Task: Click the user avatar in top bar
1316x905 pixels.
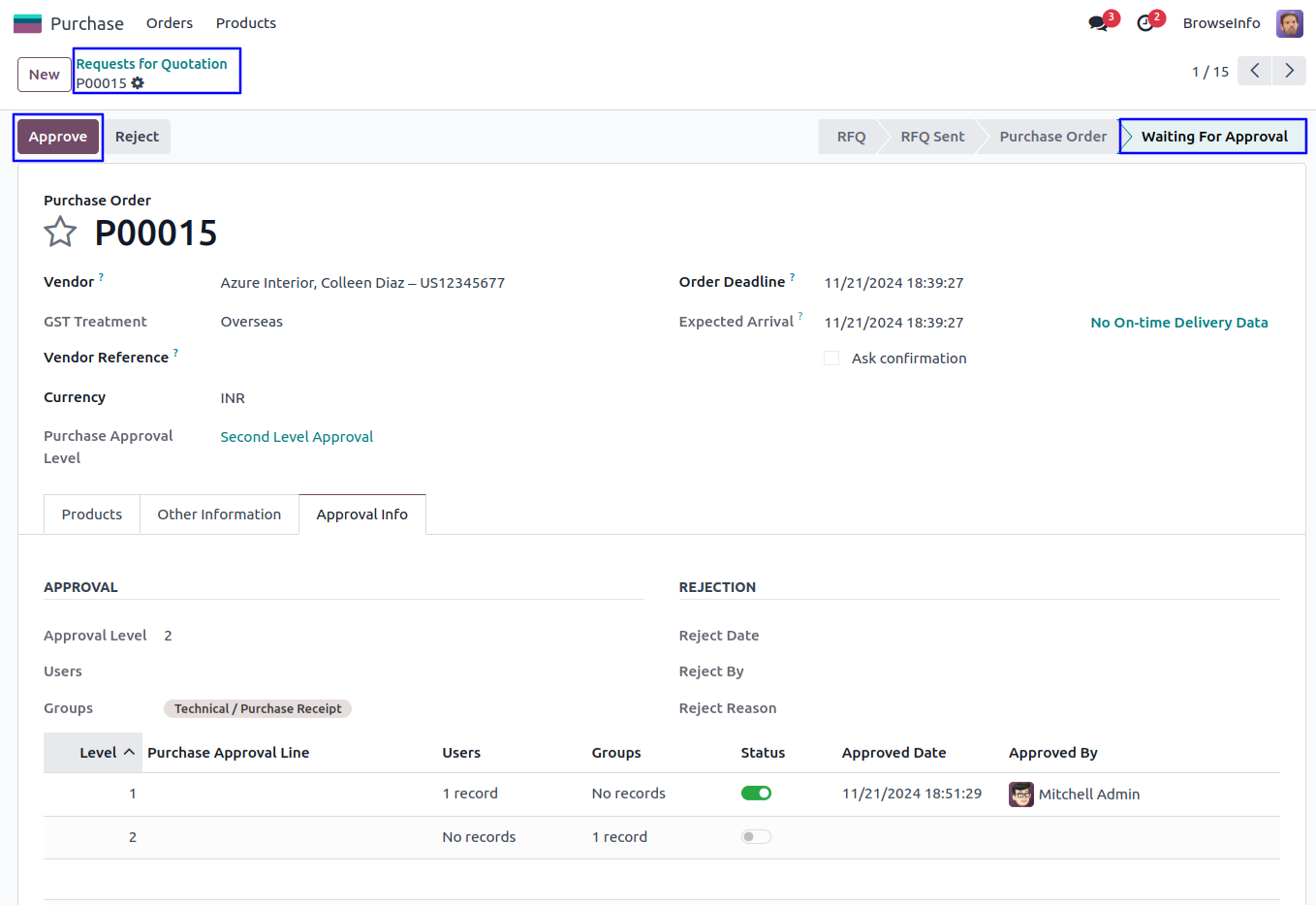Action: 1289,23
